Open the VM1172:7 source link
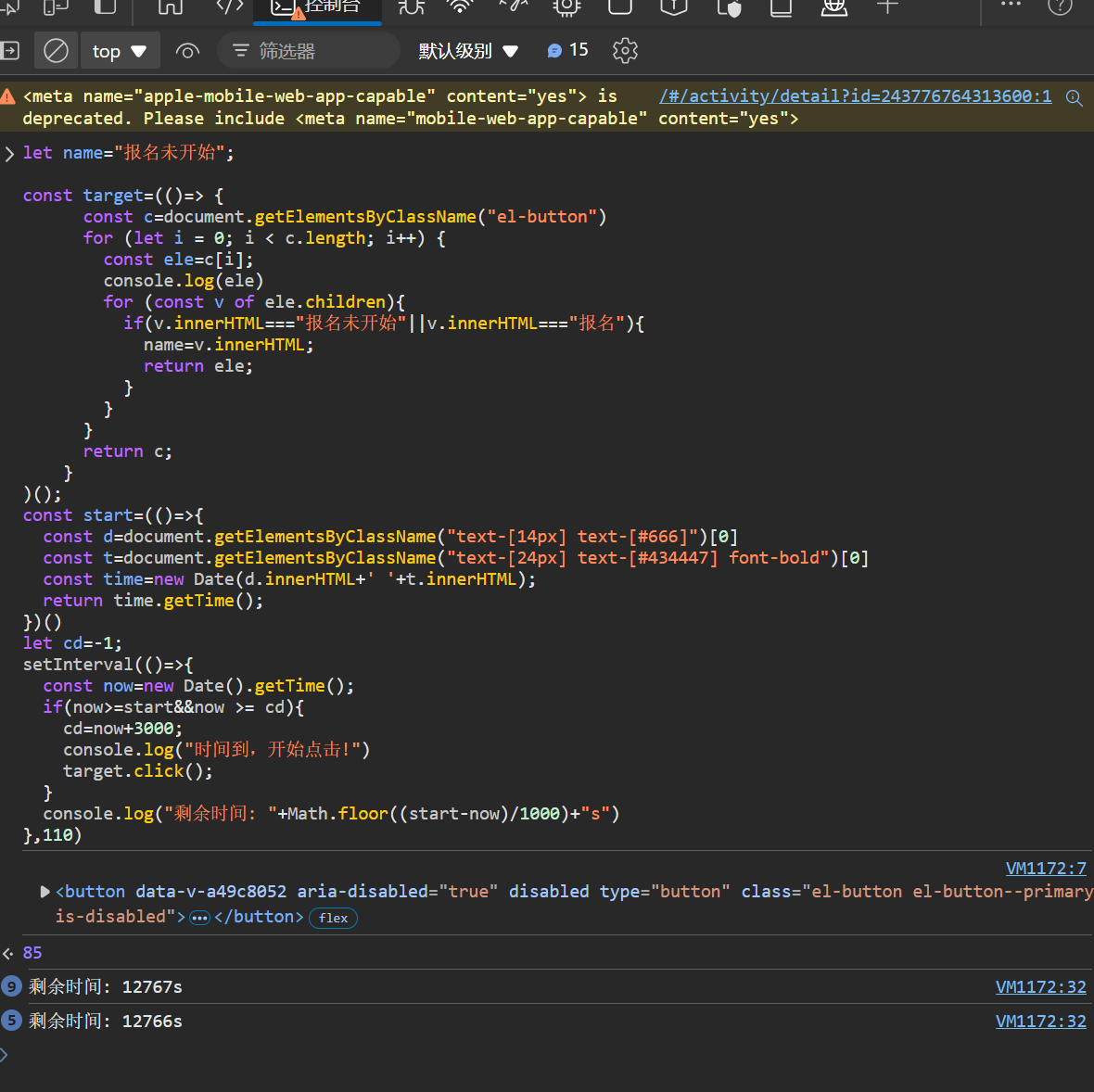The width and height of the screenshot is (1094, 1092). pyautogui.click(x=1046, y=868)
